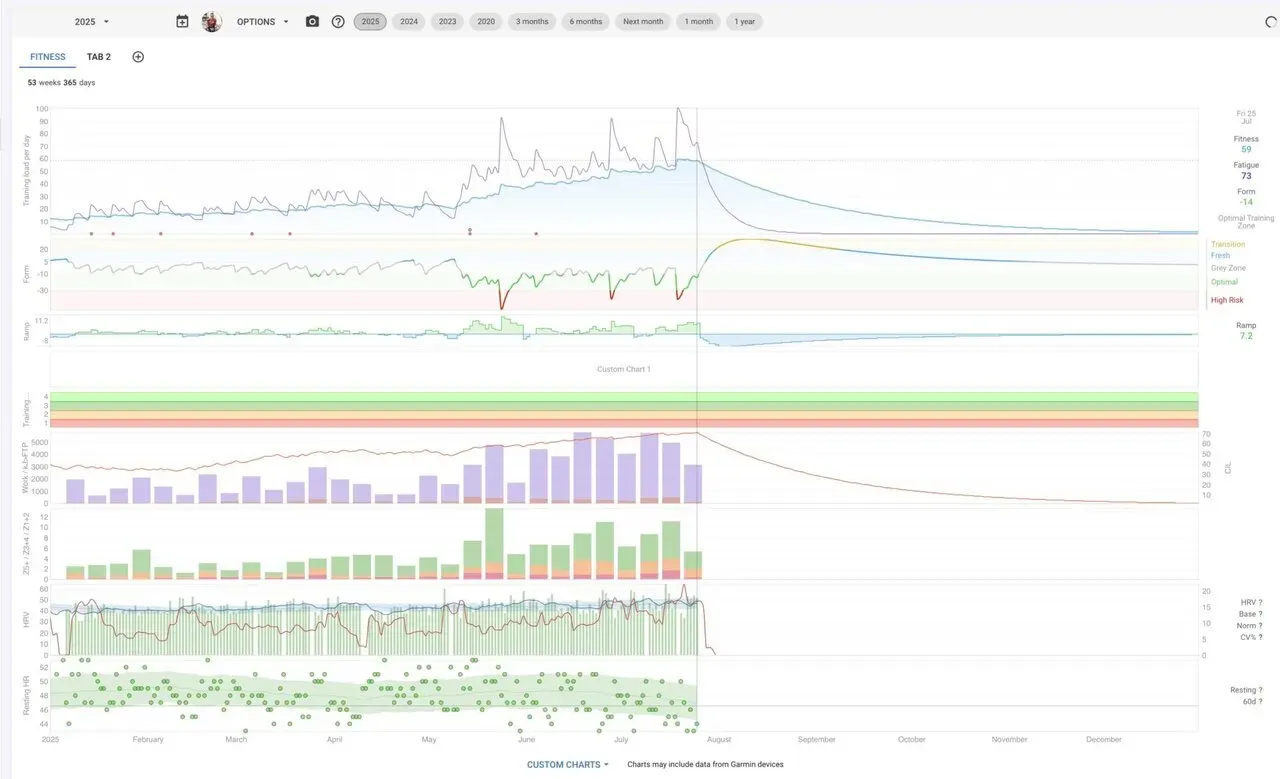
Task: Click the loading spinner icon at top right
Action: coord(1271,21)
